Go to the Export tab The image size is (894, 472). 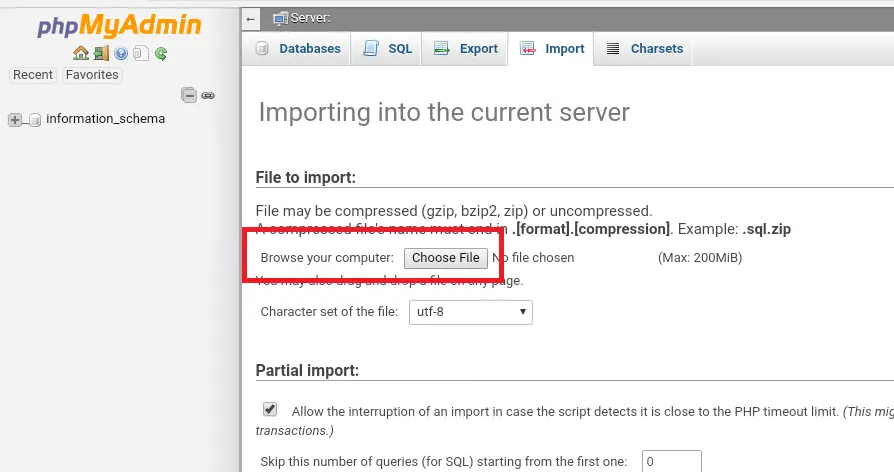click(x=466, y=49)
